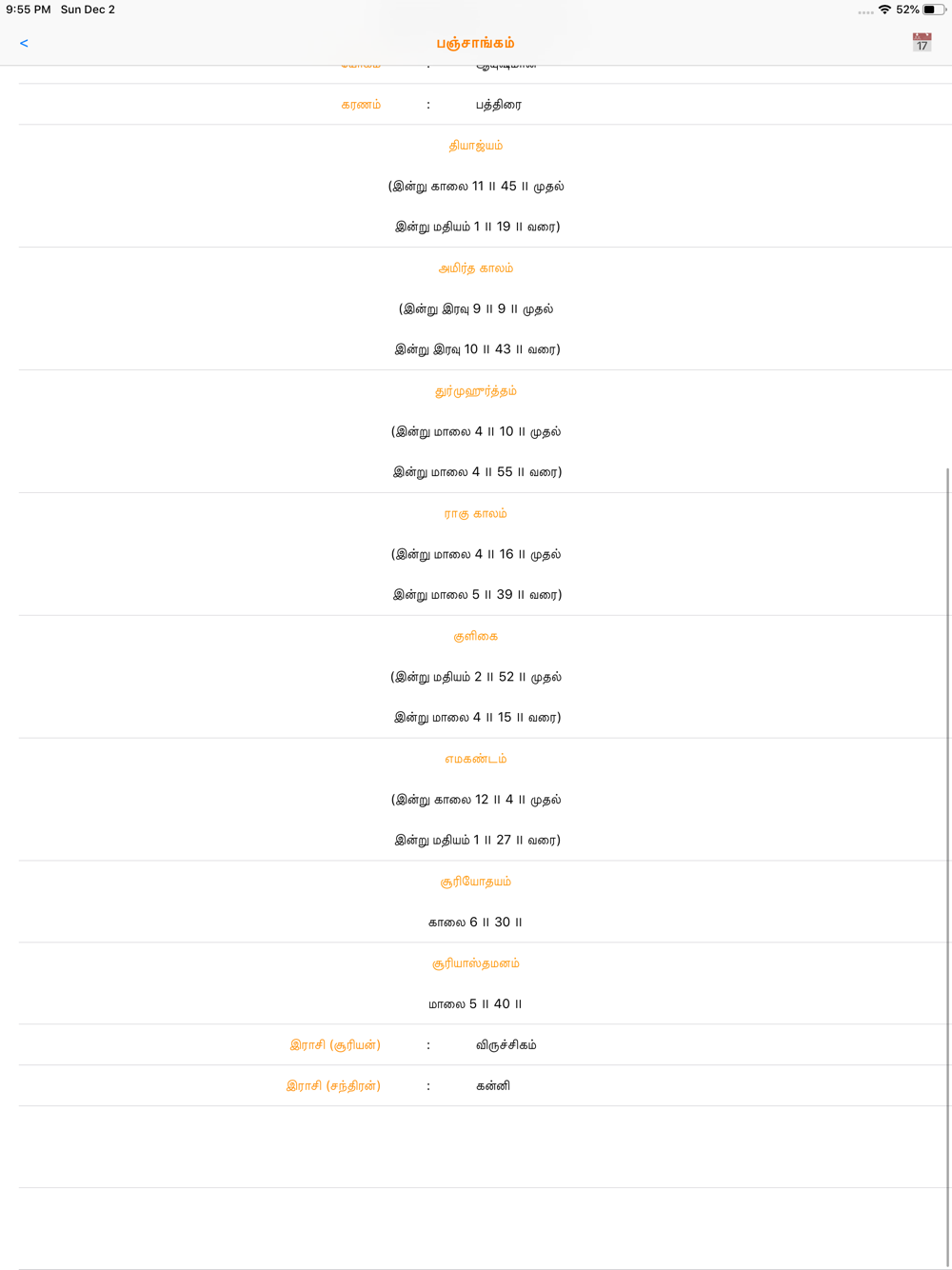Select the இராசி (சூரியன்) row label
The width and height of the screenshot is (952, 1270).
pos(335,1045)
